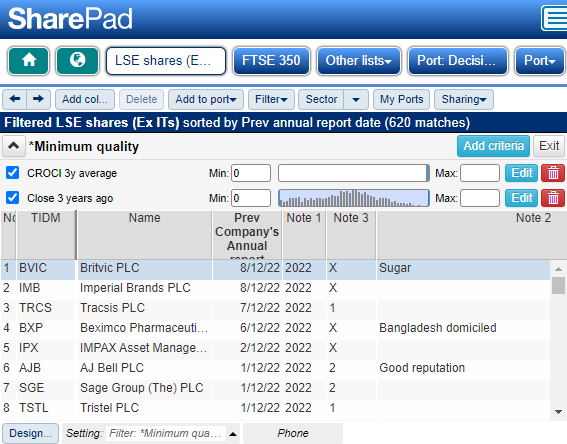The height and width of the screenshot is (444, 567).
Task: Select Beximco Pharmaceuti... row name
Action: click(144, 328)
